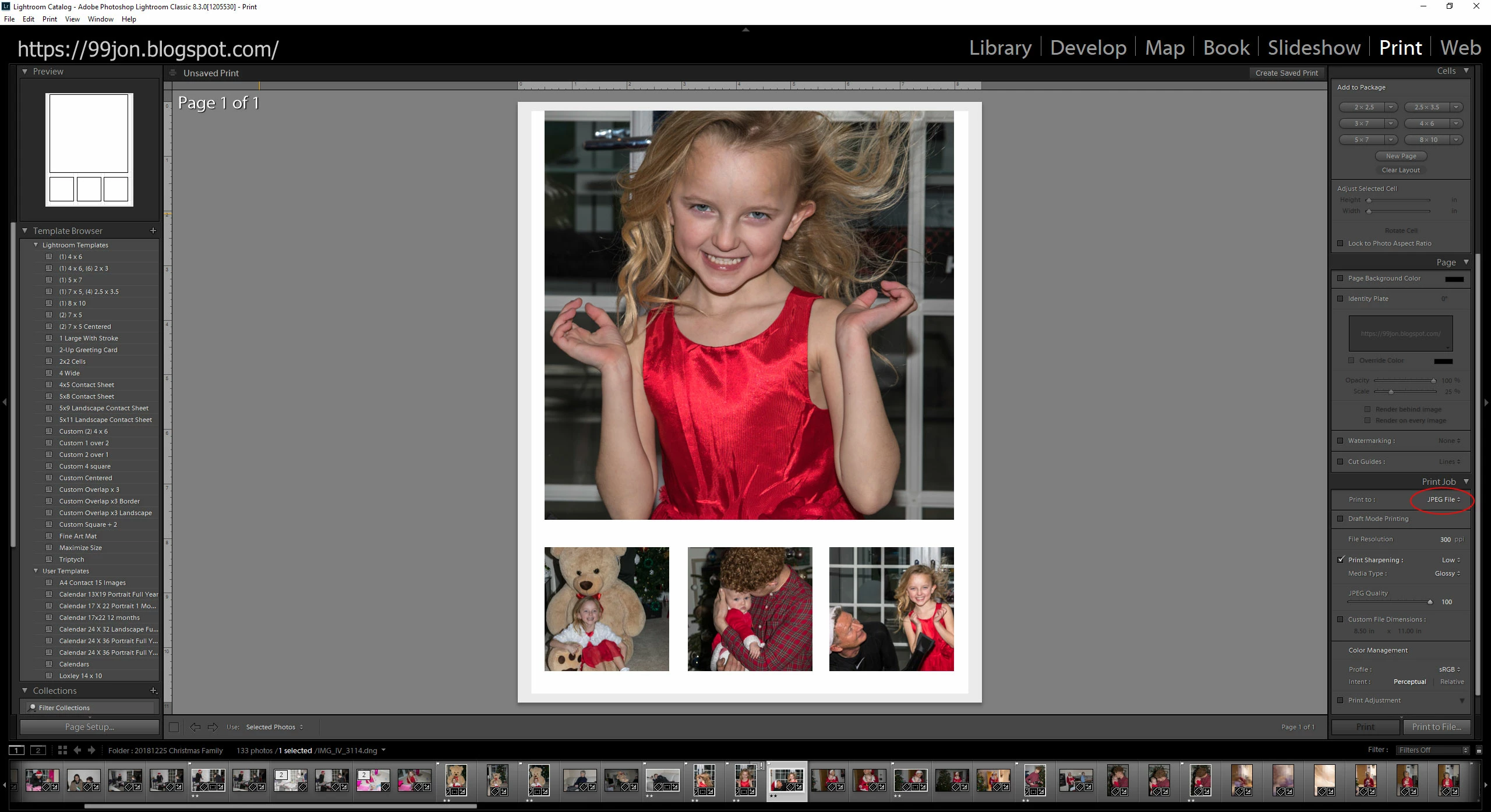Click the Print to File button

pos(1436,727)
